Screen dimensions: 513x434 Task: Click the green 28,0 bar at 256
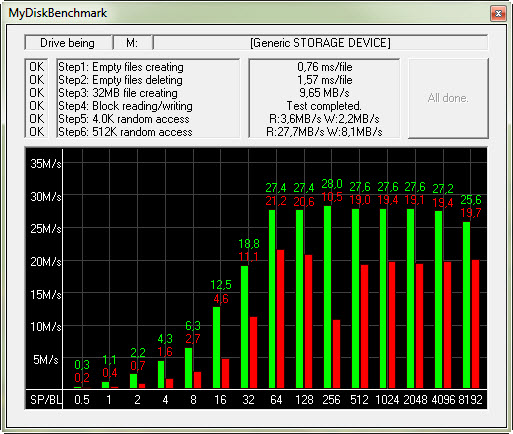click(x=328, y=297)
